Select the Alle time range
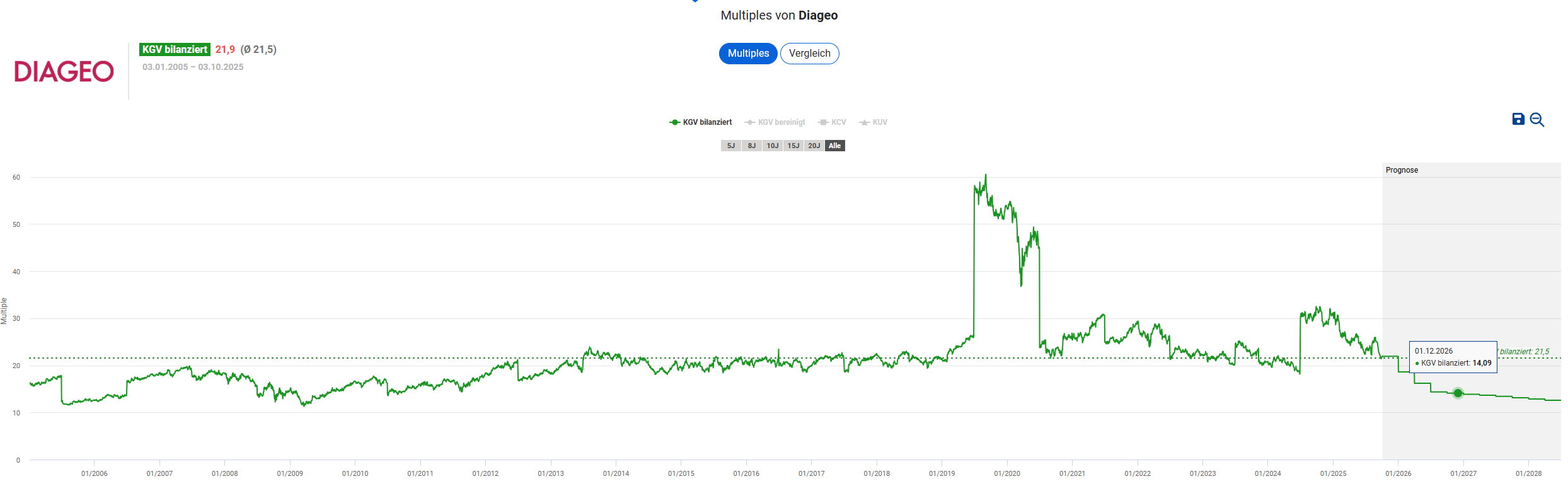1568x486 pixels. tap(835, 146)
